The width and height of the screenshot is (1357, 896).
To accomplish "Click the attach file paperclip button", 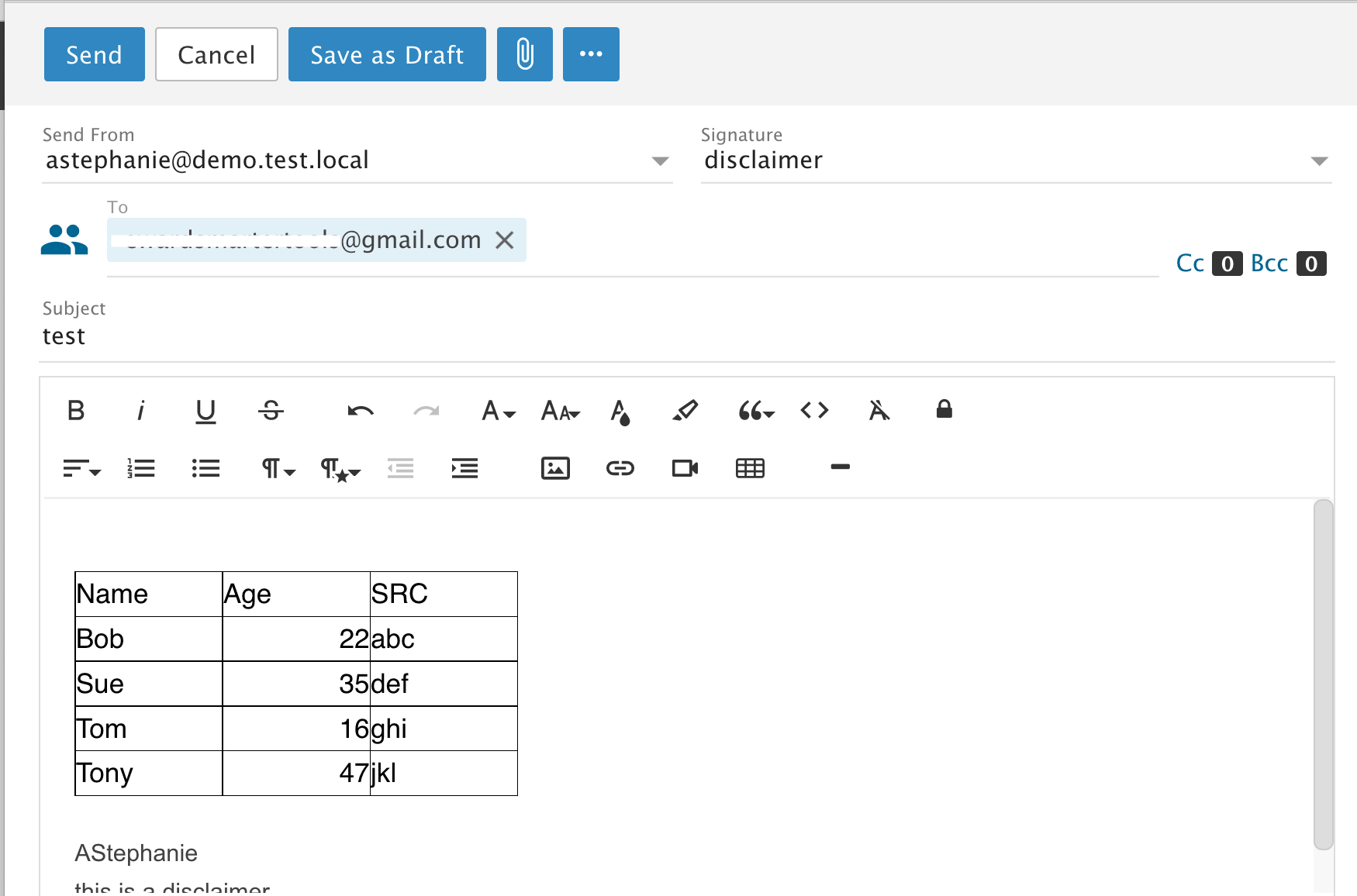I will coord(524,54).
